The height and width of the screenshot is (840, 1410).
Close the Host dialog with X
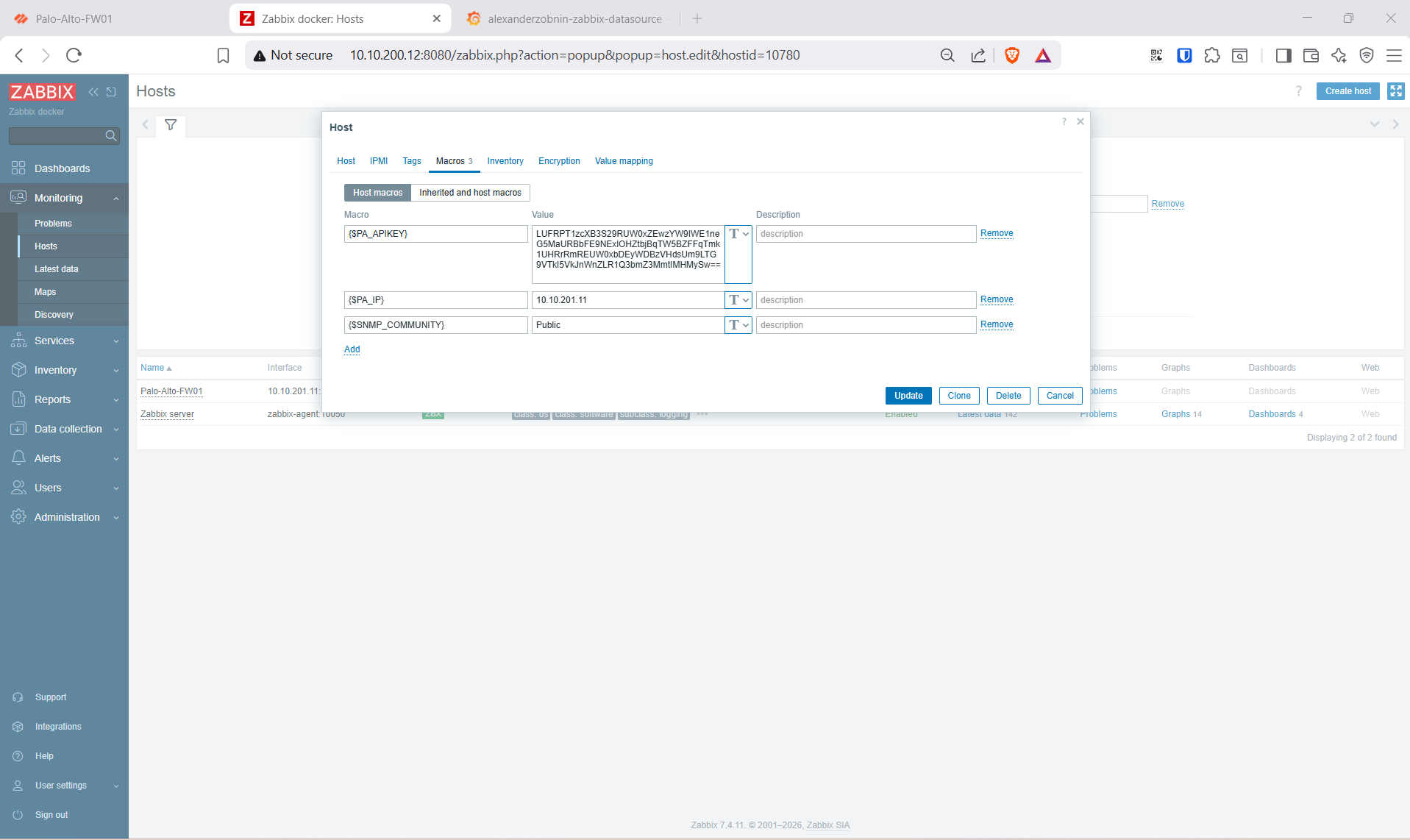[x=1080, y=121]
